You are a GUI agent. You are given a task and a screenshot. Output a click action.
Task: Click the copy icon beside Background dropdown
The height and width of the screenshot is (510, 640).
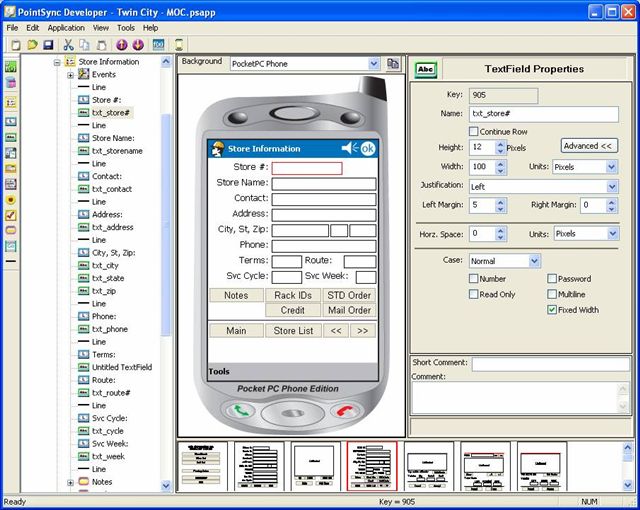[393, 63]
